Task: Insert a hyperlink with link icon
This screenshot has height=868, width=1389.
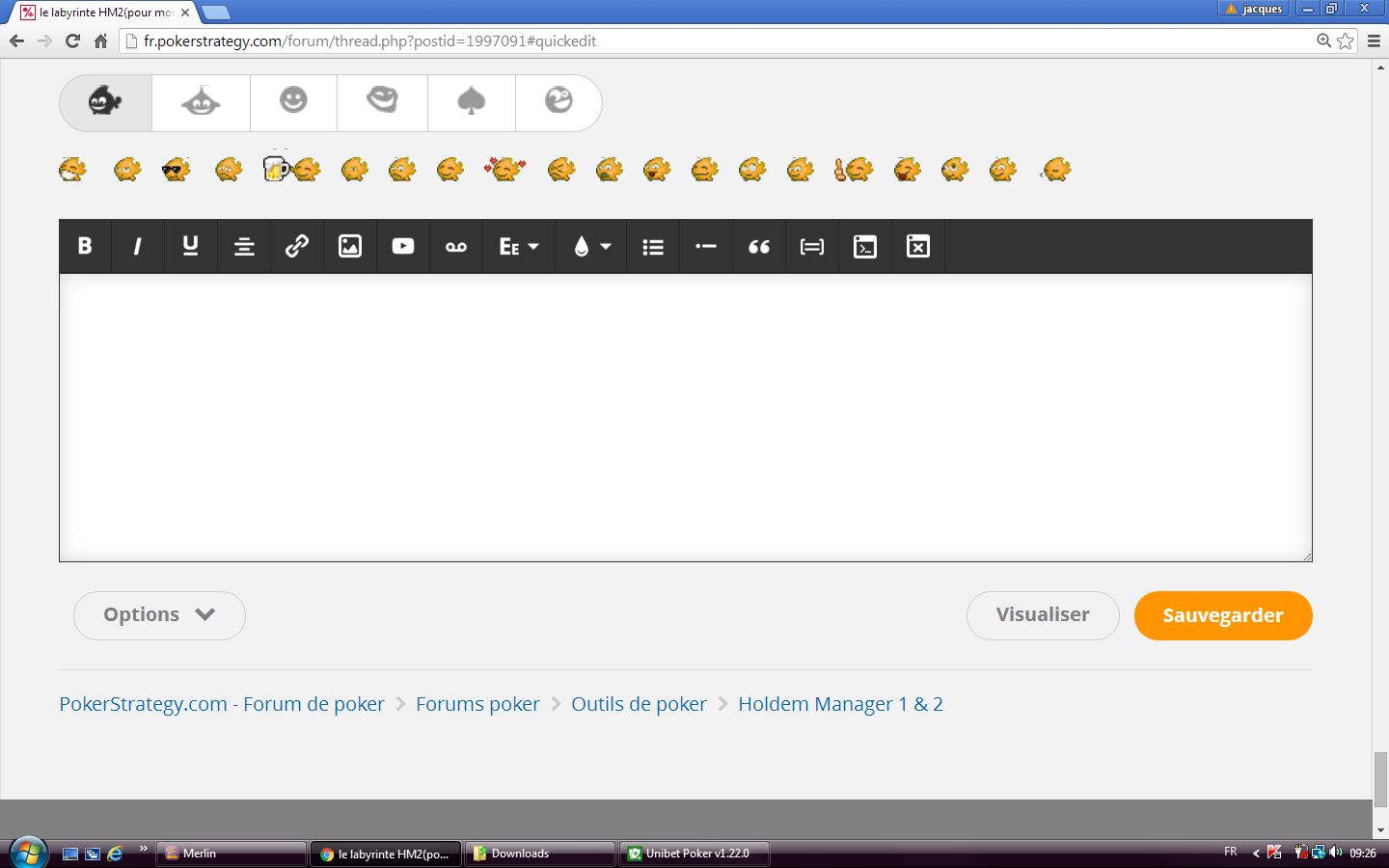Action: [x=297, y=246]
